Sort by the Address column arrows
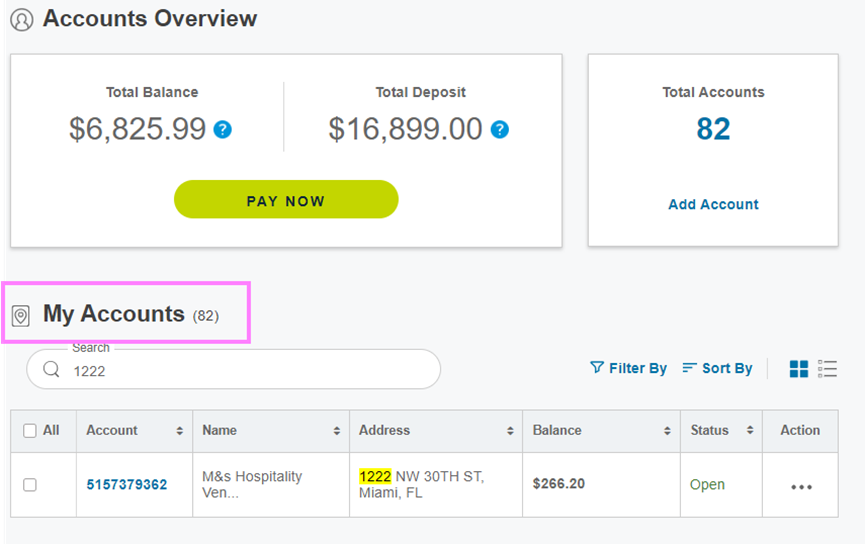 (510, 431)
